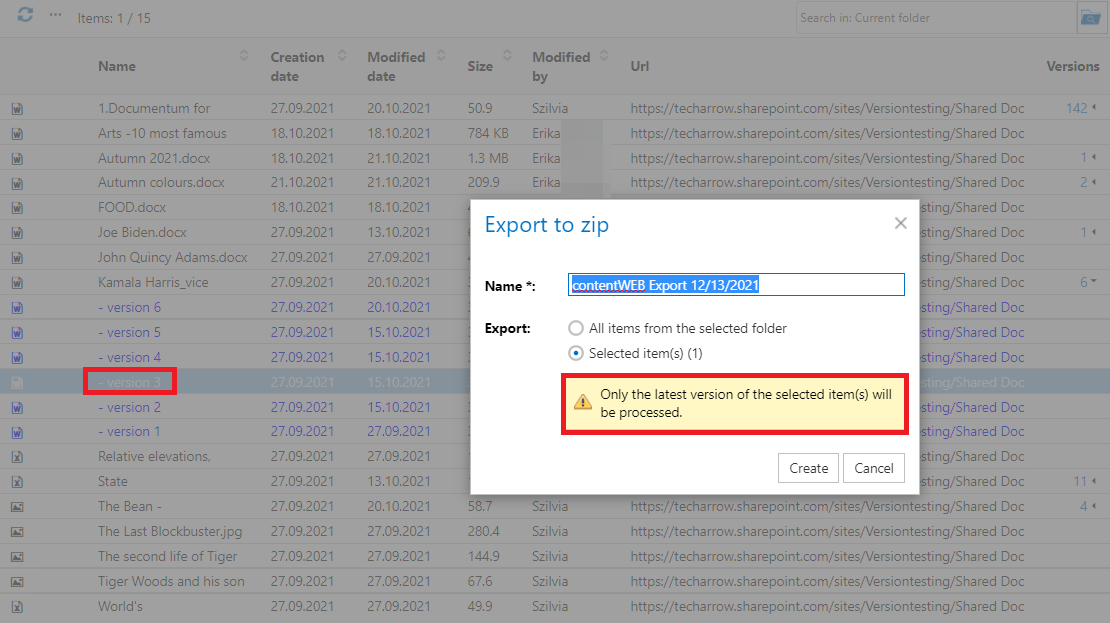Click the Create button
Viewport: 1110px width, 623px height.
(808, 468)
